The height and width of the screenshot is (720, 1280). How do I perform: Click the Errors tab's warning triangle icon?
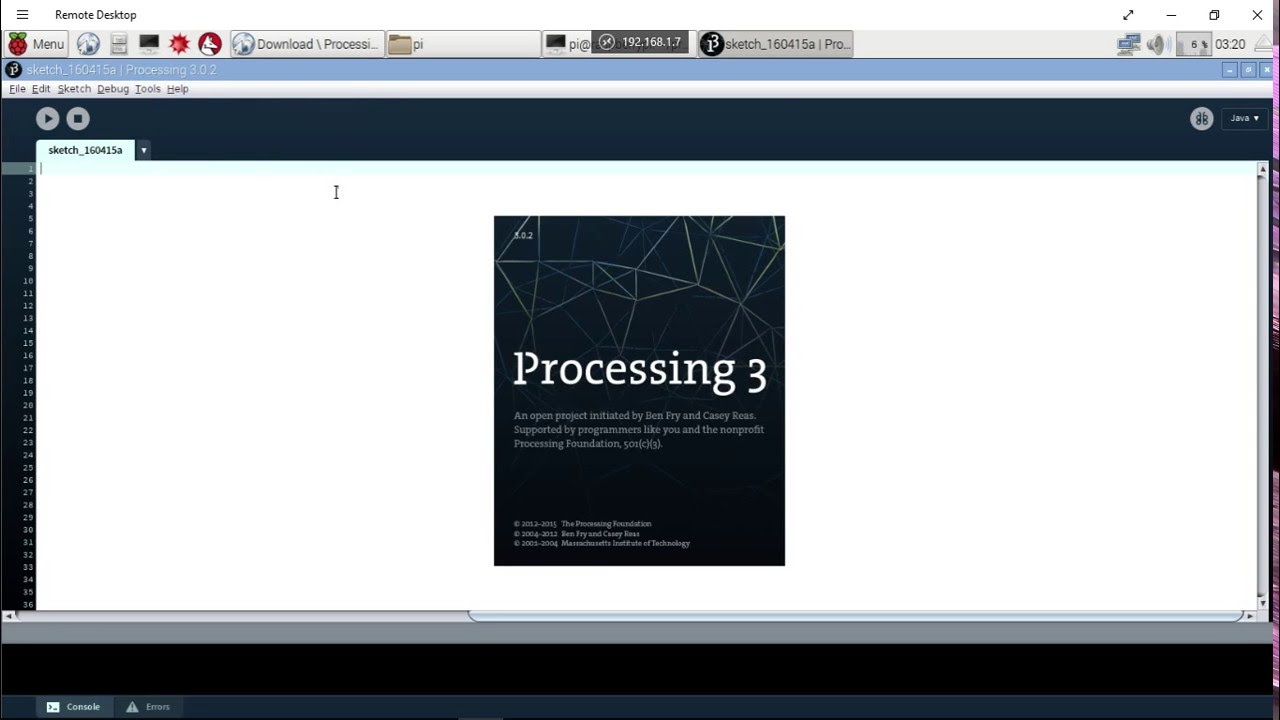132,707
